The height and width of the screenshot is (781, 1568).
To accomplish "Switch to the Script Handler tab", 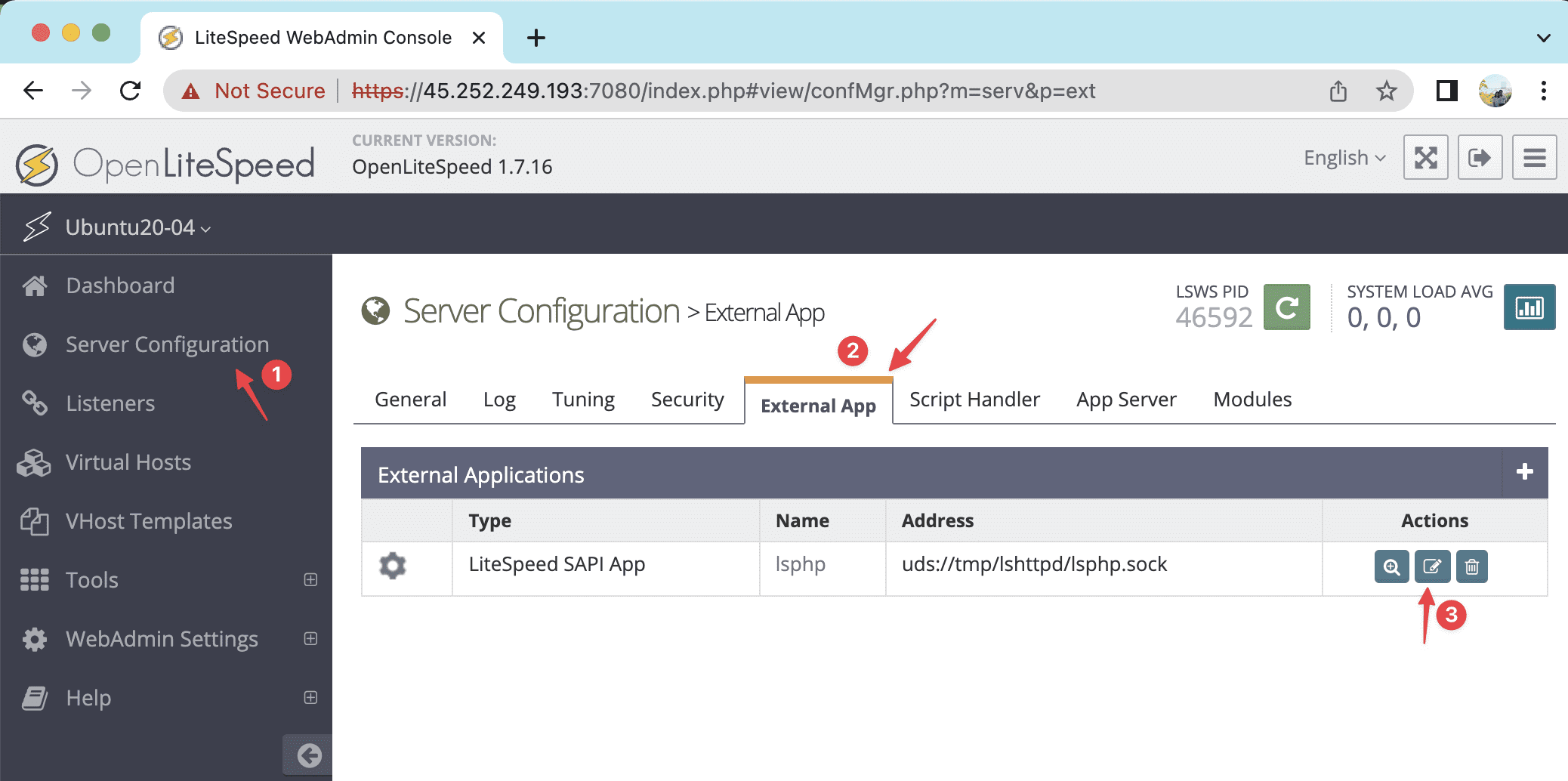I will [x=974, y=400].
